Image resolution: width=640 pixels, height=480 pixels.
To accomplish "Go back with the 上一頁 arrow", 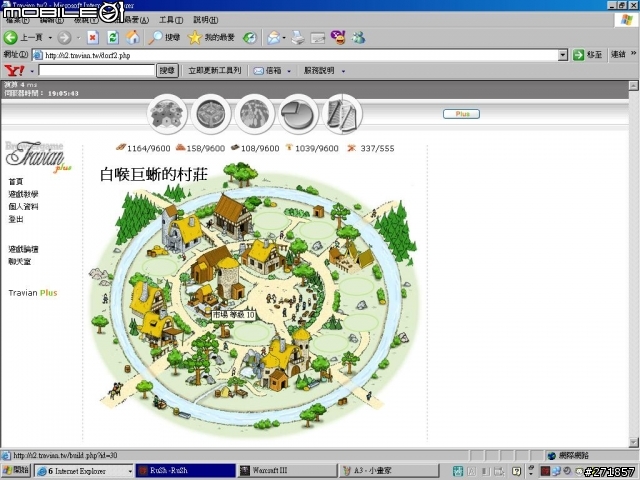I will pos(23,38).
